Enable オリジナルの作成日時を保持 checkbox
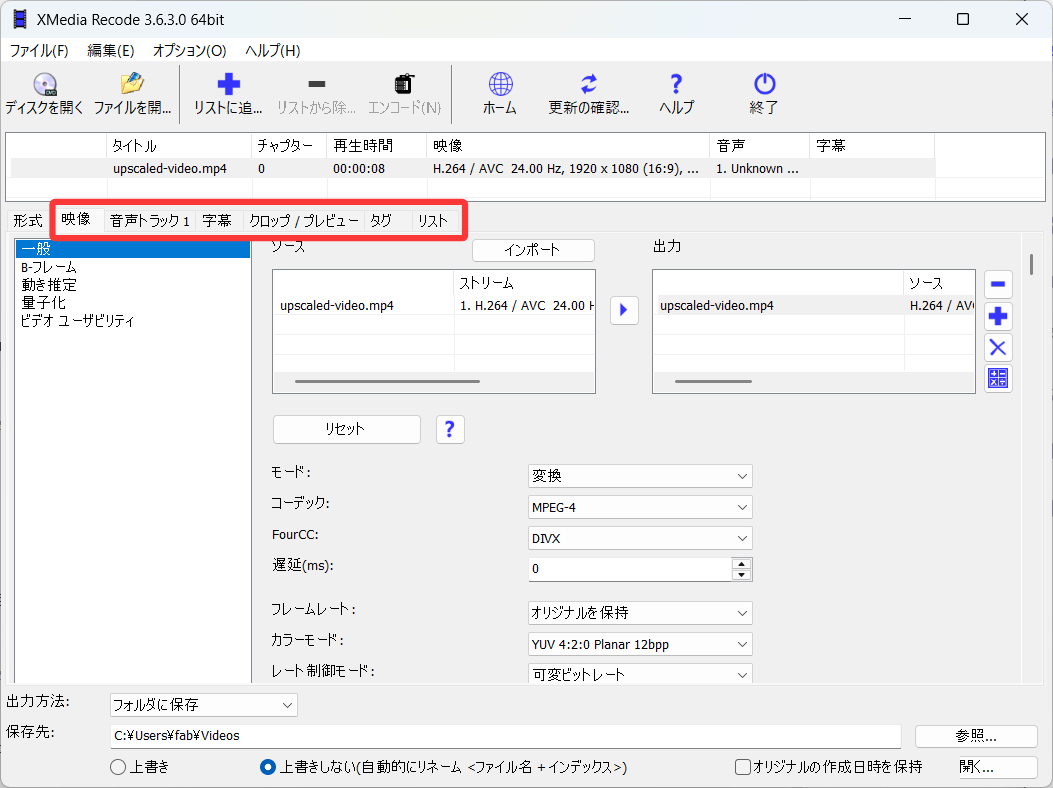Image resolution: width=1053 pixels, height=788 pixels. click(742, 767)
